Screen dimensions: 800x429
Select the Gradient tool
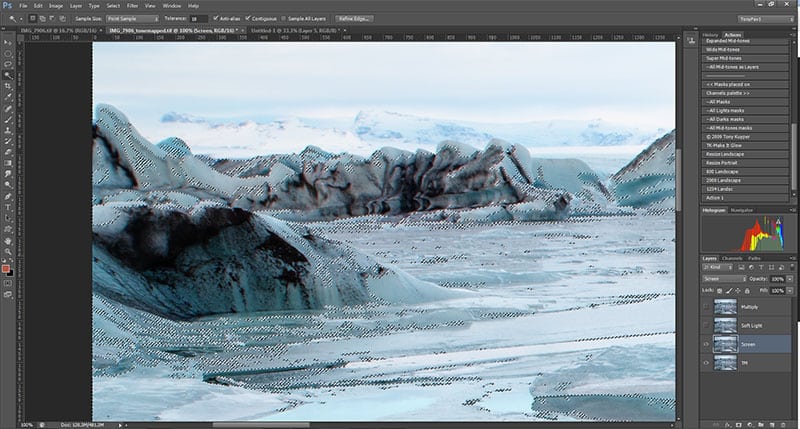coord(8,163)
